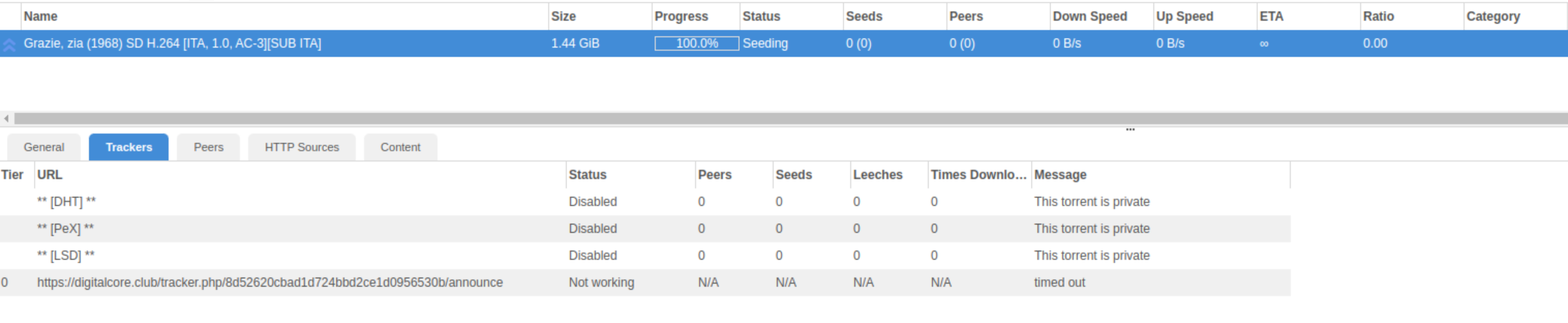The image size is (1568, 323).
Task: Select the ** [PeX] ** tracker row
Action: pos(66,228)
